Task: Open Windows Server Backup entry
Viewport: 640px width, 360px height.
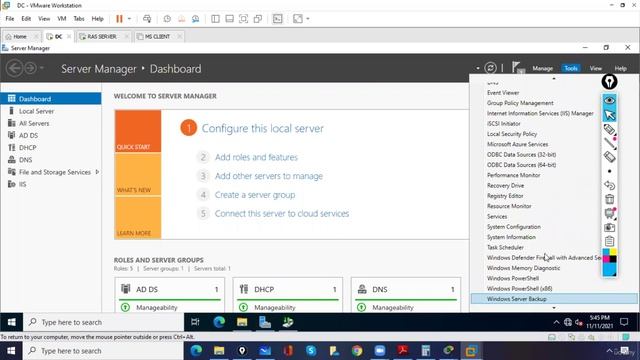Action: coord(554,299)
